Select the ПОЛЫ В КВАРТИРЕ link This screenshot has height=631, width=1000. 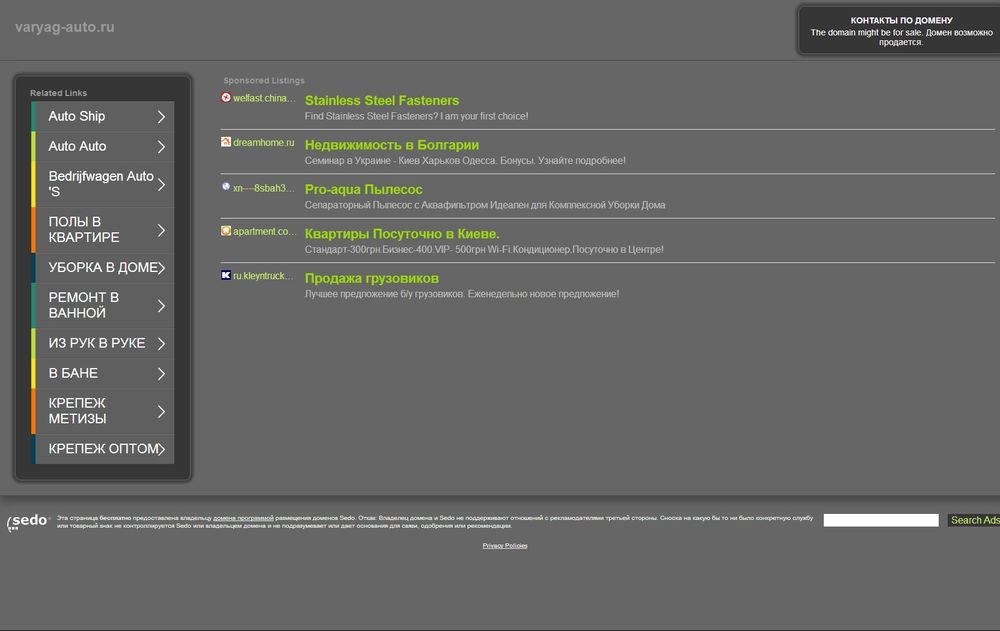103,230
